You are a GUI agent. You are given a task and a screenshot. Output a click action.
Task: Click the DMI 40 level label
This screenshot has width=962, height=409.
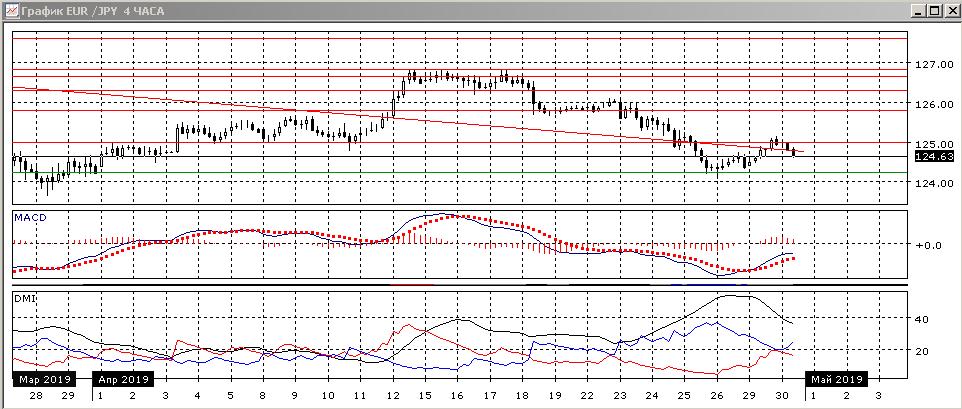click(924, 319)
